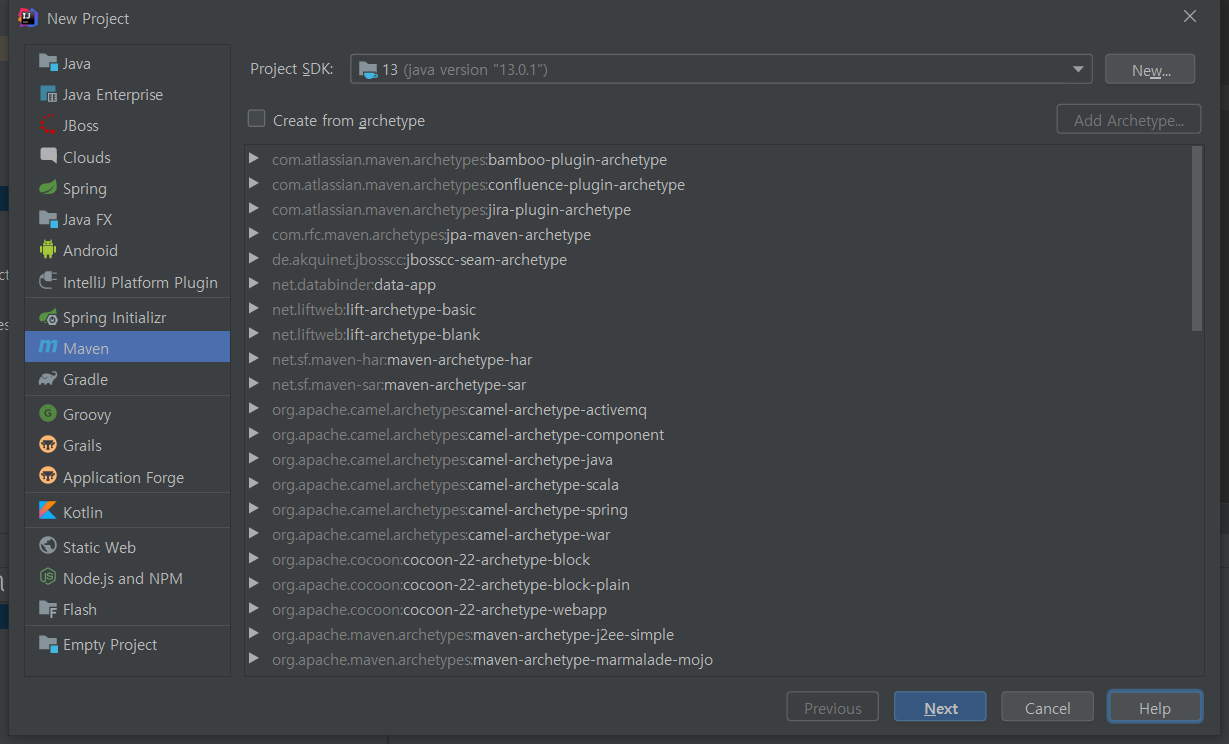Select the Android project type icon
1229x744 pixels.
(x=47, y=250)
